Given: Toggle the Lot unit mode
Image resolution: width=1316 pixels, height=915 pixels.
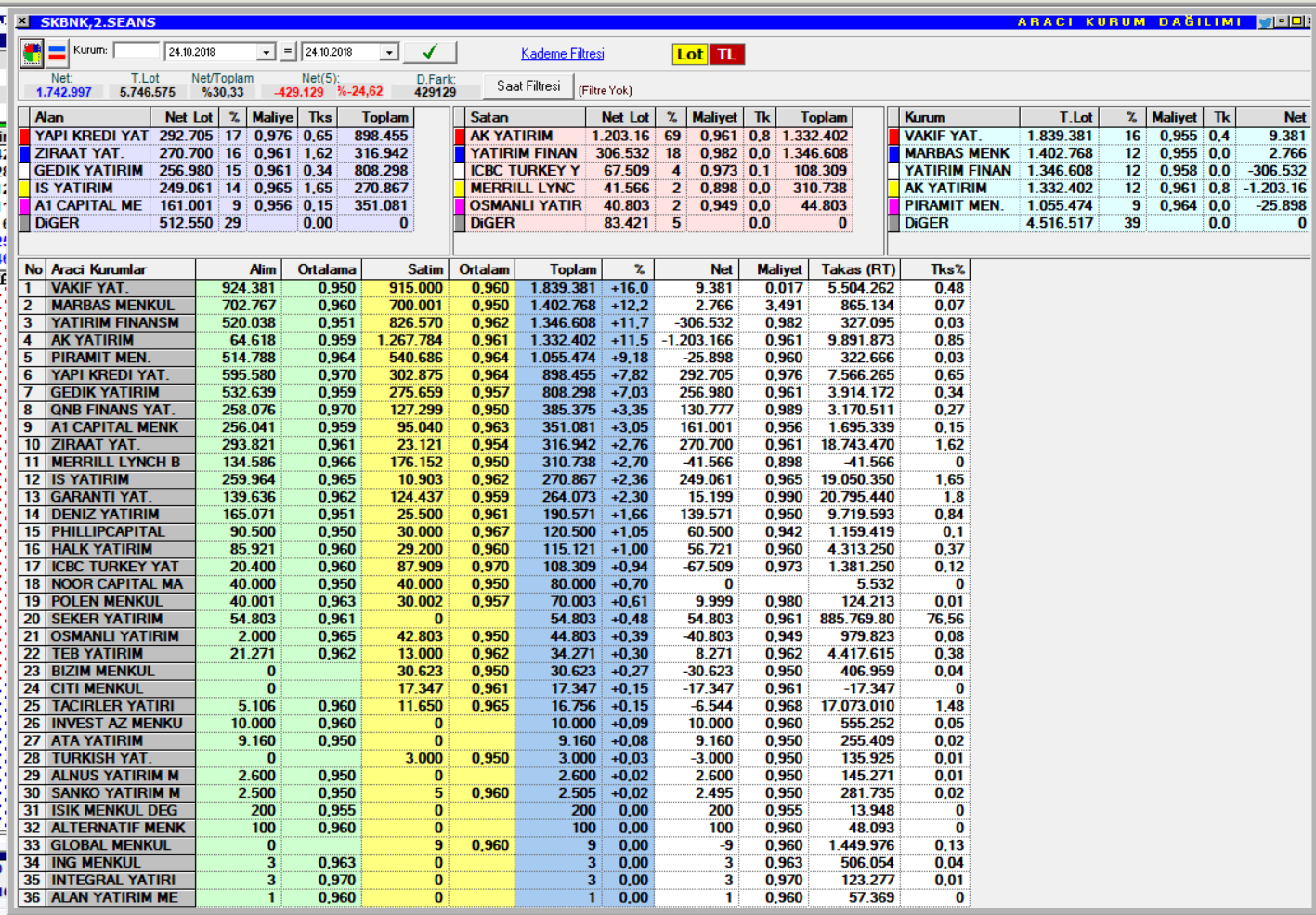Looking at the screenshot, I should click(689, 54).
